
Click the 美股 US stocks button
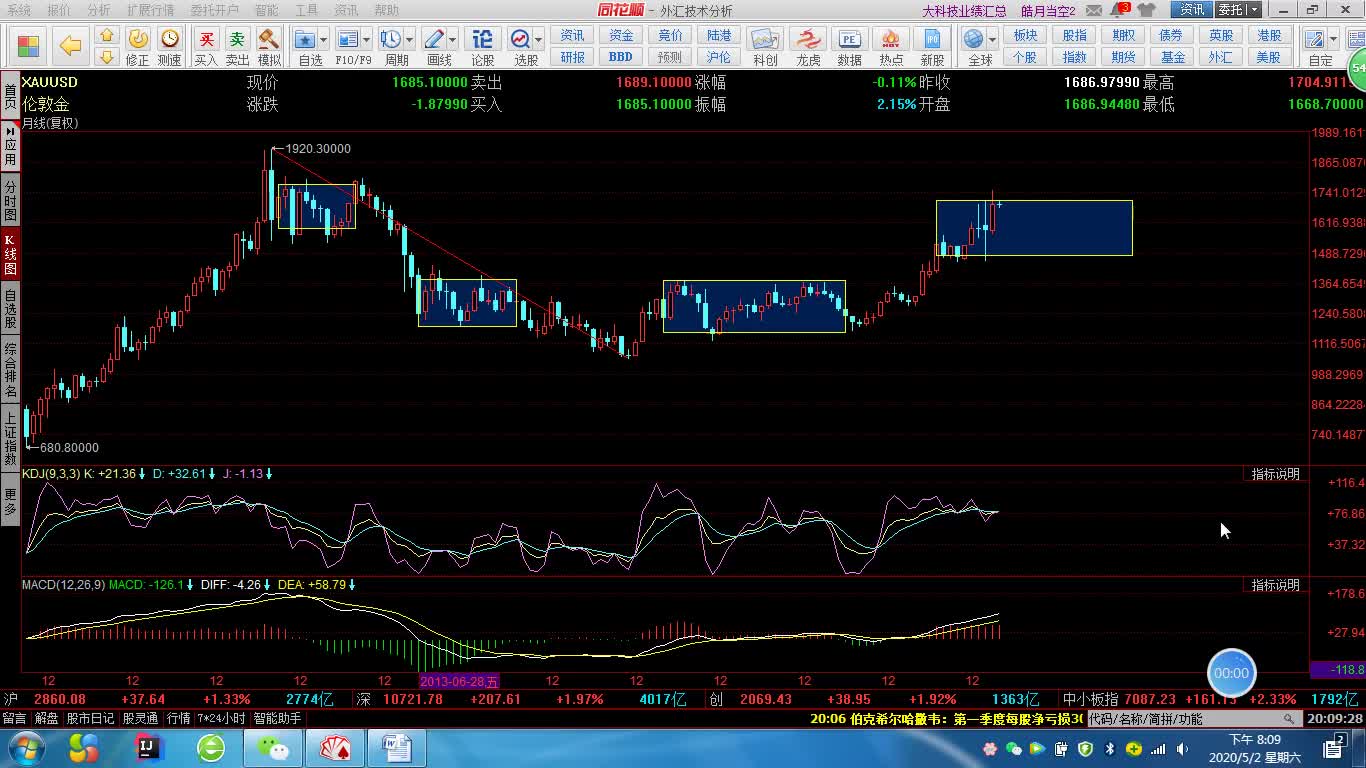(1269, 57)
